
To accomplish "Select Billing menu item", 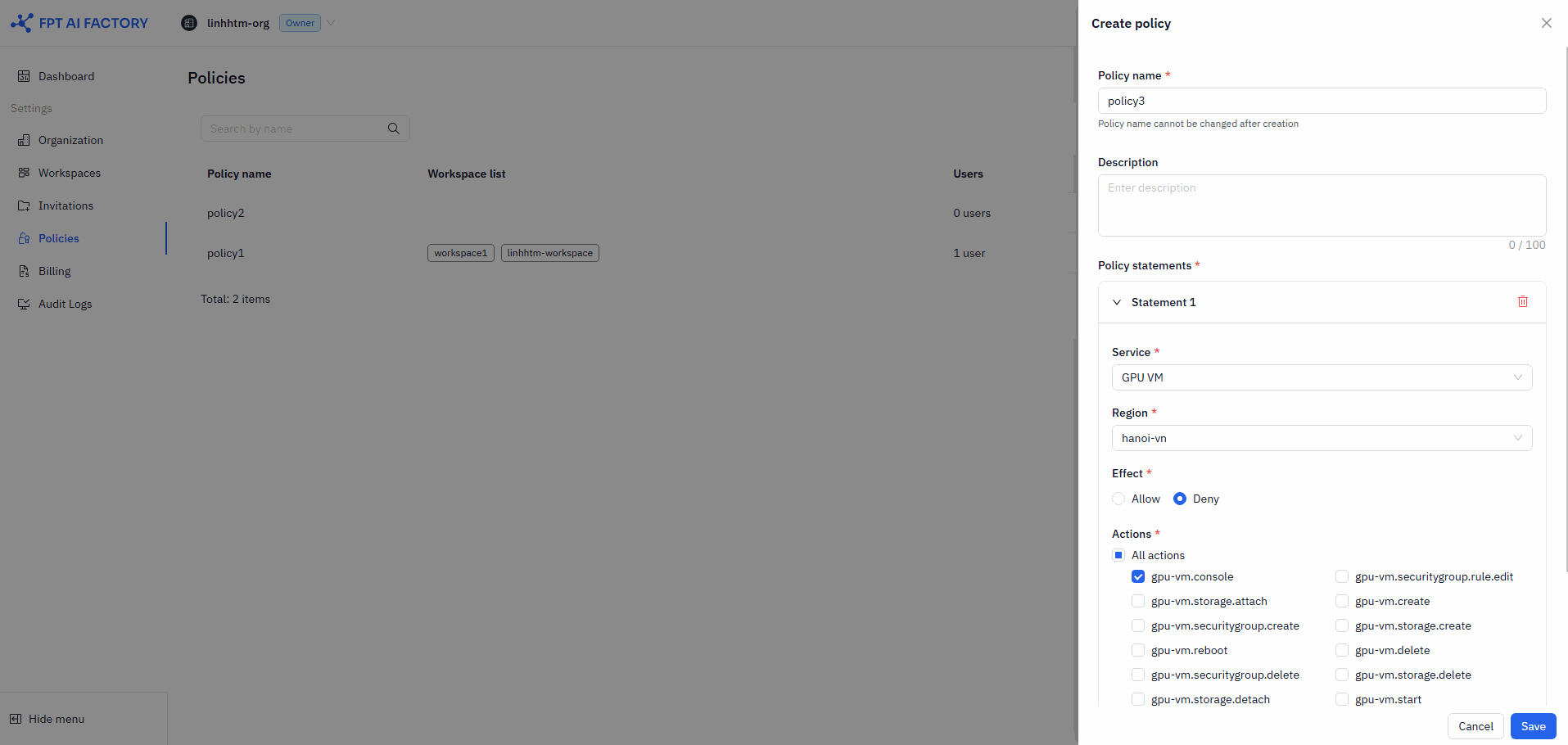I will coord(55,271).
